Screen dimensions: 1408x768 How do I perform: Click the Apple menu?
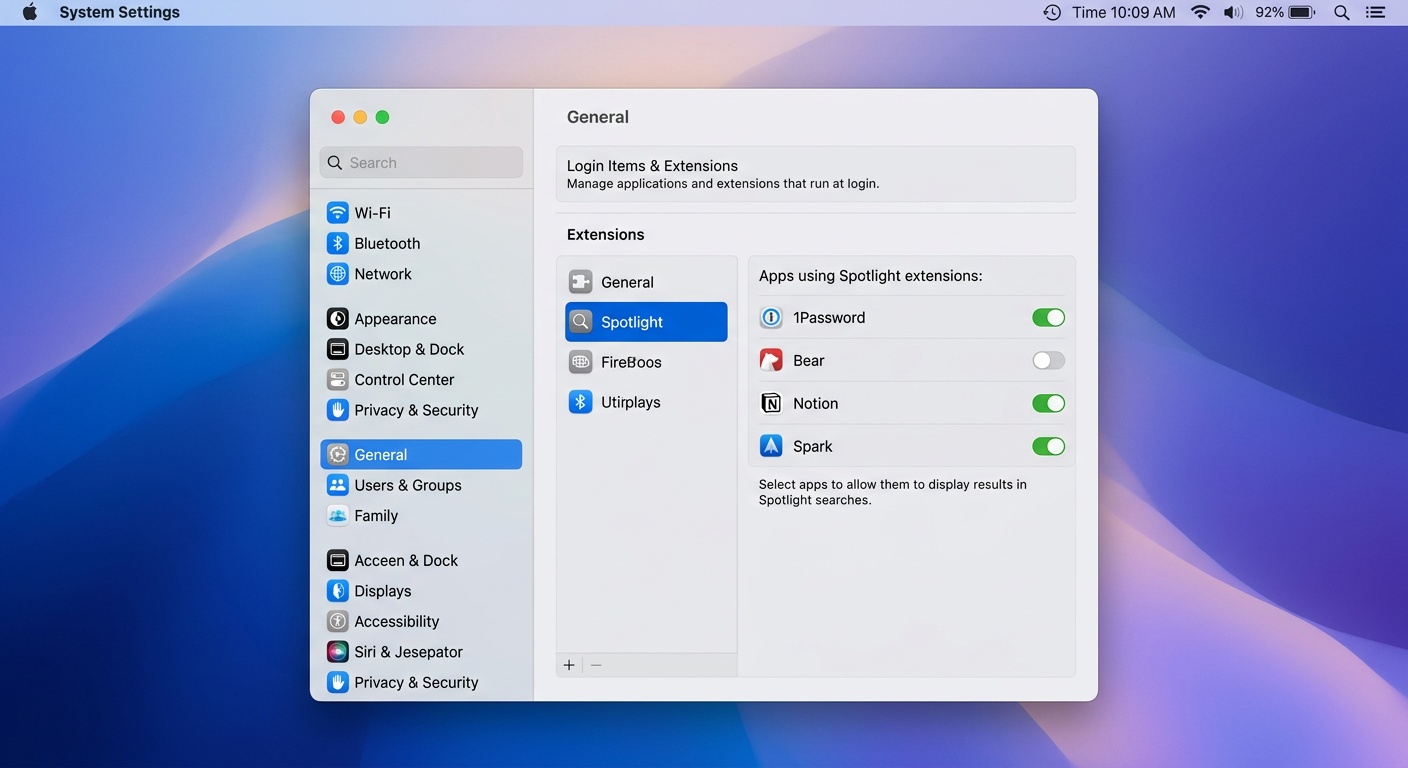pyautogui.click(x=29, y=12)
